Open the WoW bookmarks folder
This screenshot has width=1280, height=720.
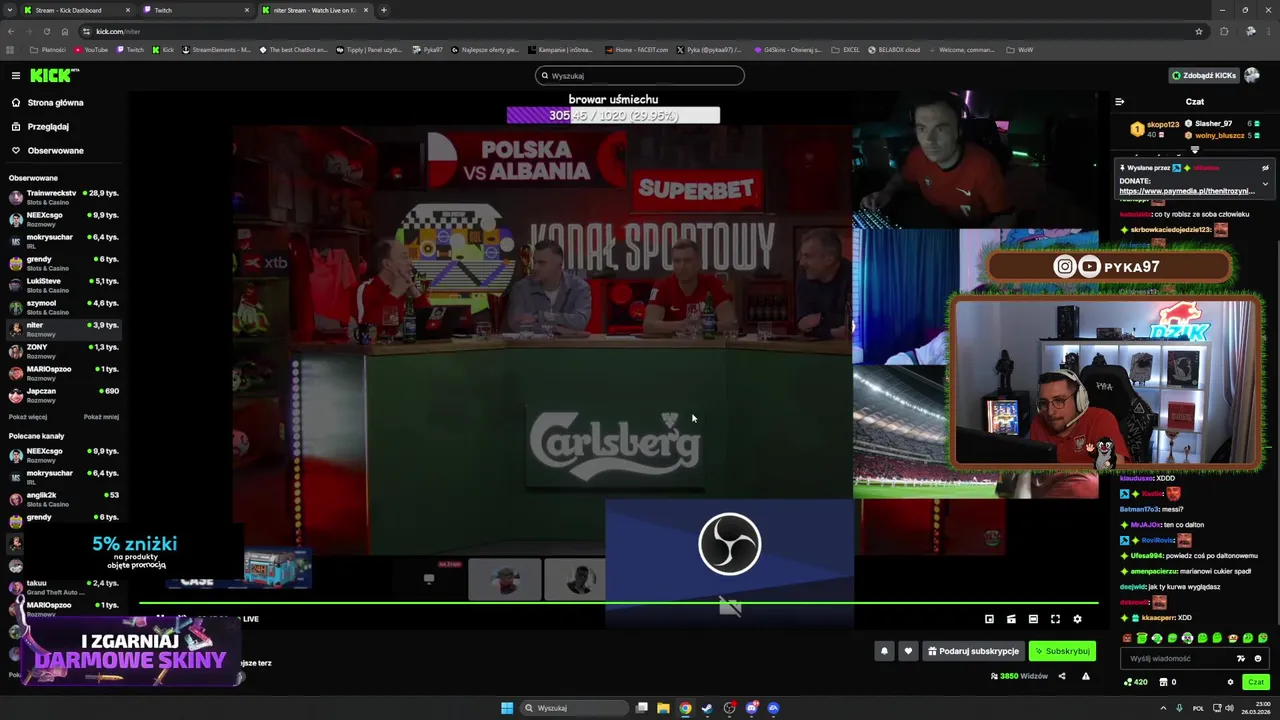[x=1020, y=50]
